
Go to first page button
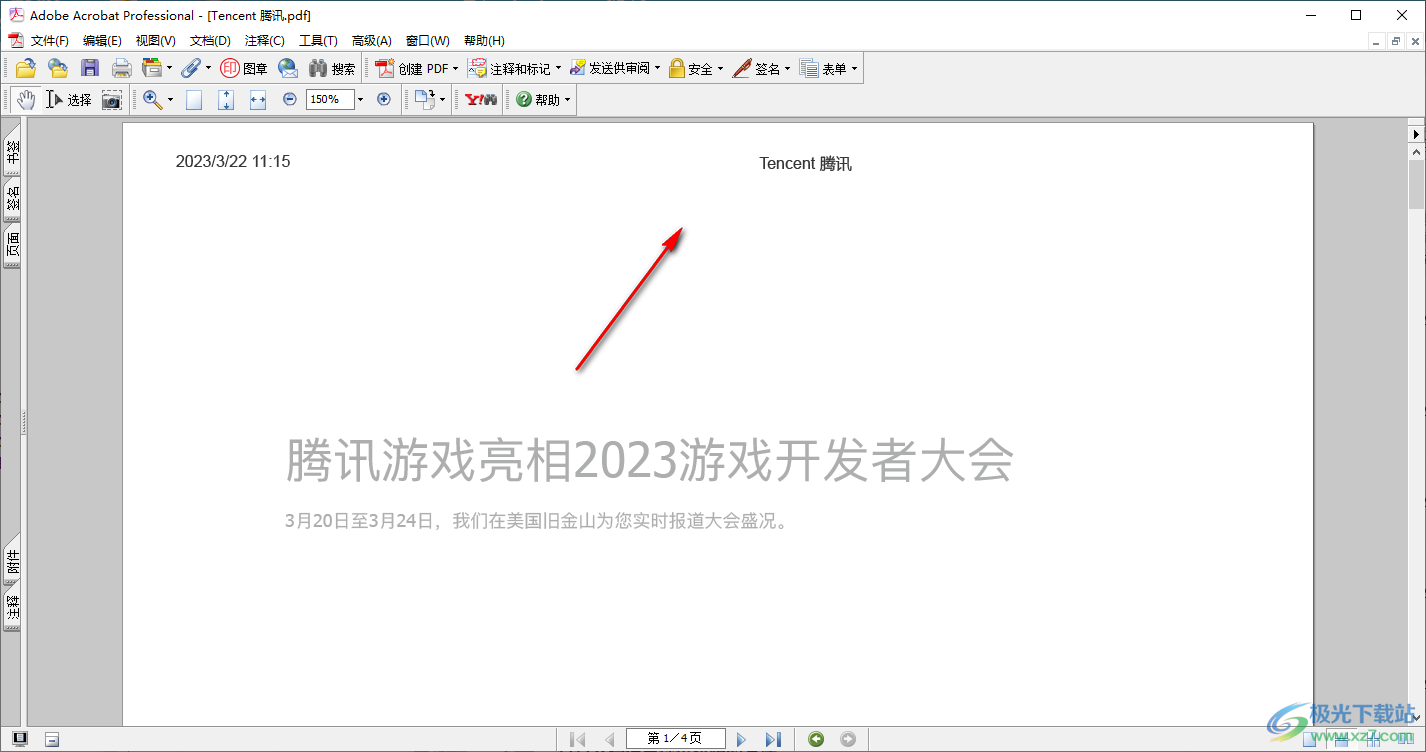(577, 739)
